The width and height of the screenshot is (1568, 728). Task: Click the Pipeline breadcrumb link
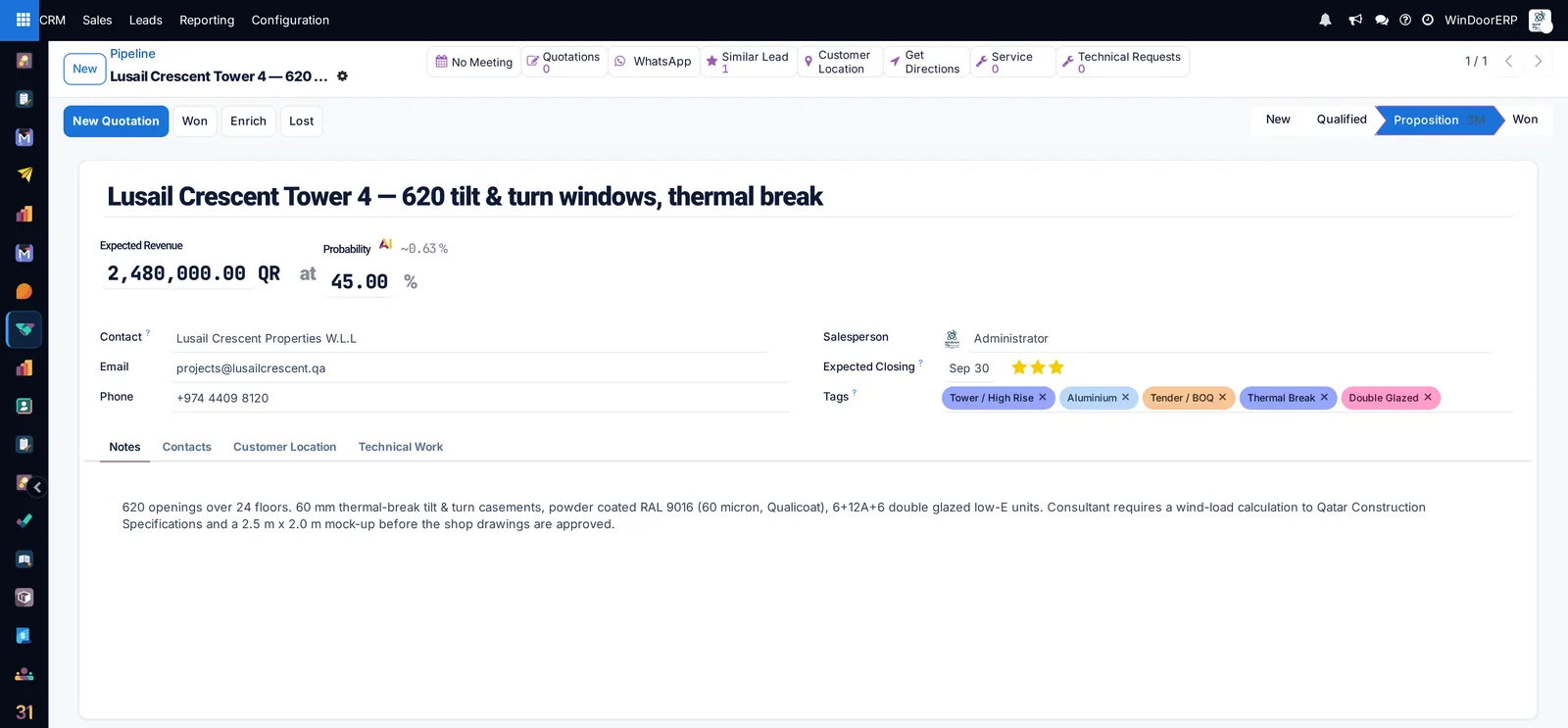pos(132,54)
